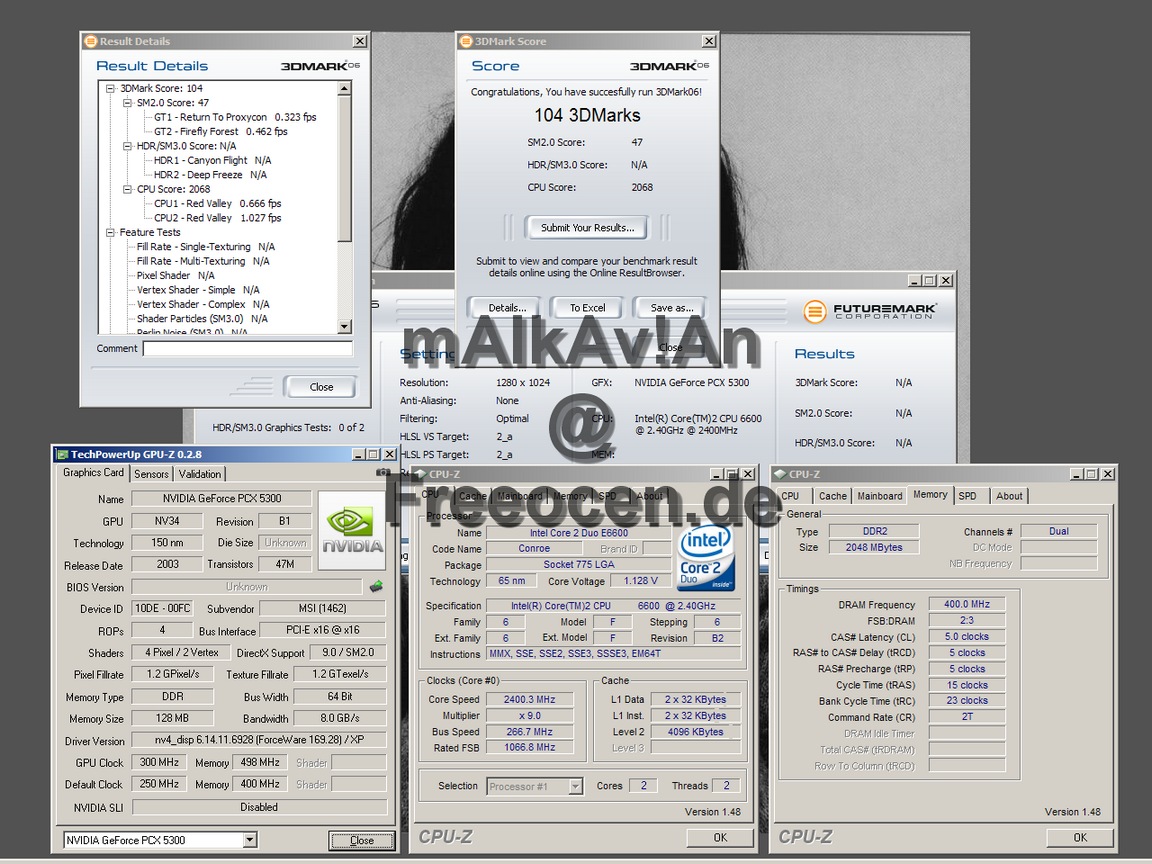Image resolution: width=1152 pixels, height=864 pixels.
Task: Collapse the Feature Tests node
Action: 110,232
